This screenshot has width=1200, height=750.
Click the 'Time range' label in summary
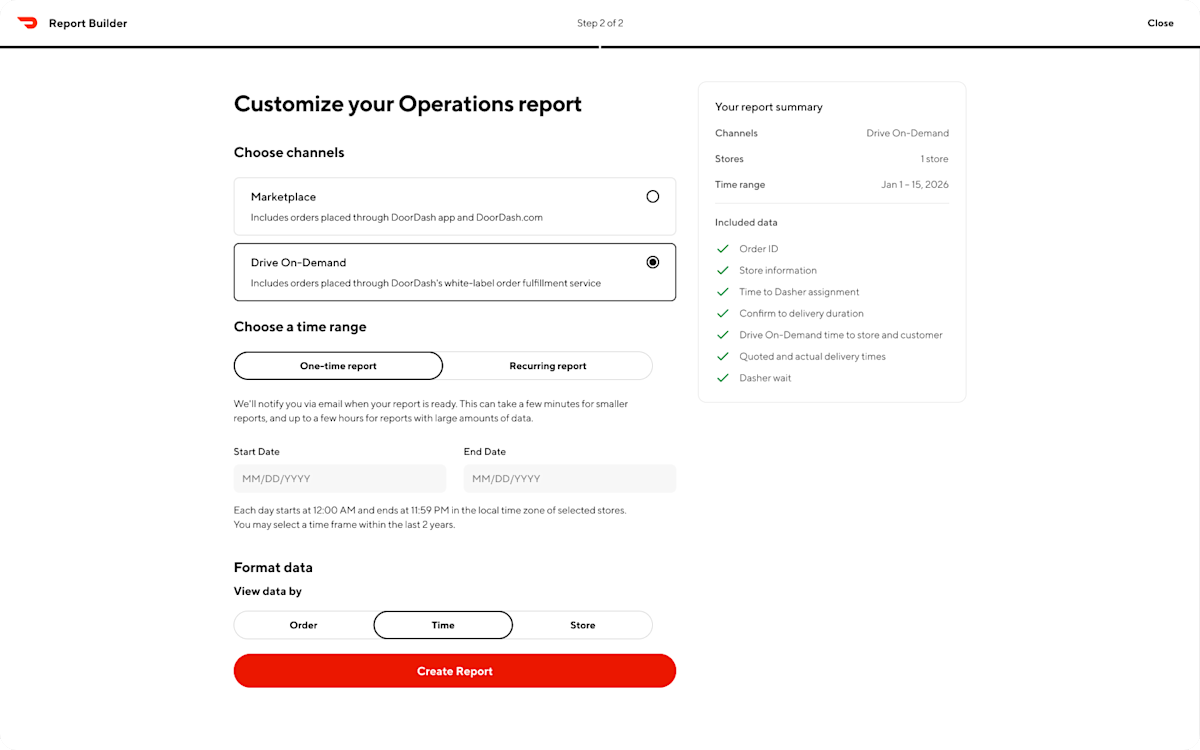pyautogui.click(x=740, y=185)
